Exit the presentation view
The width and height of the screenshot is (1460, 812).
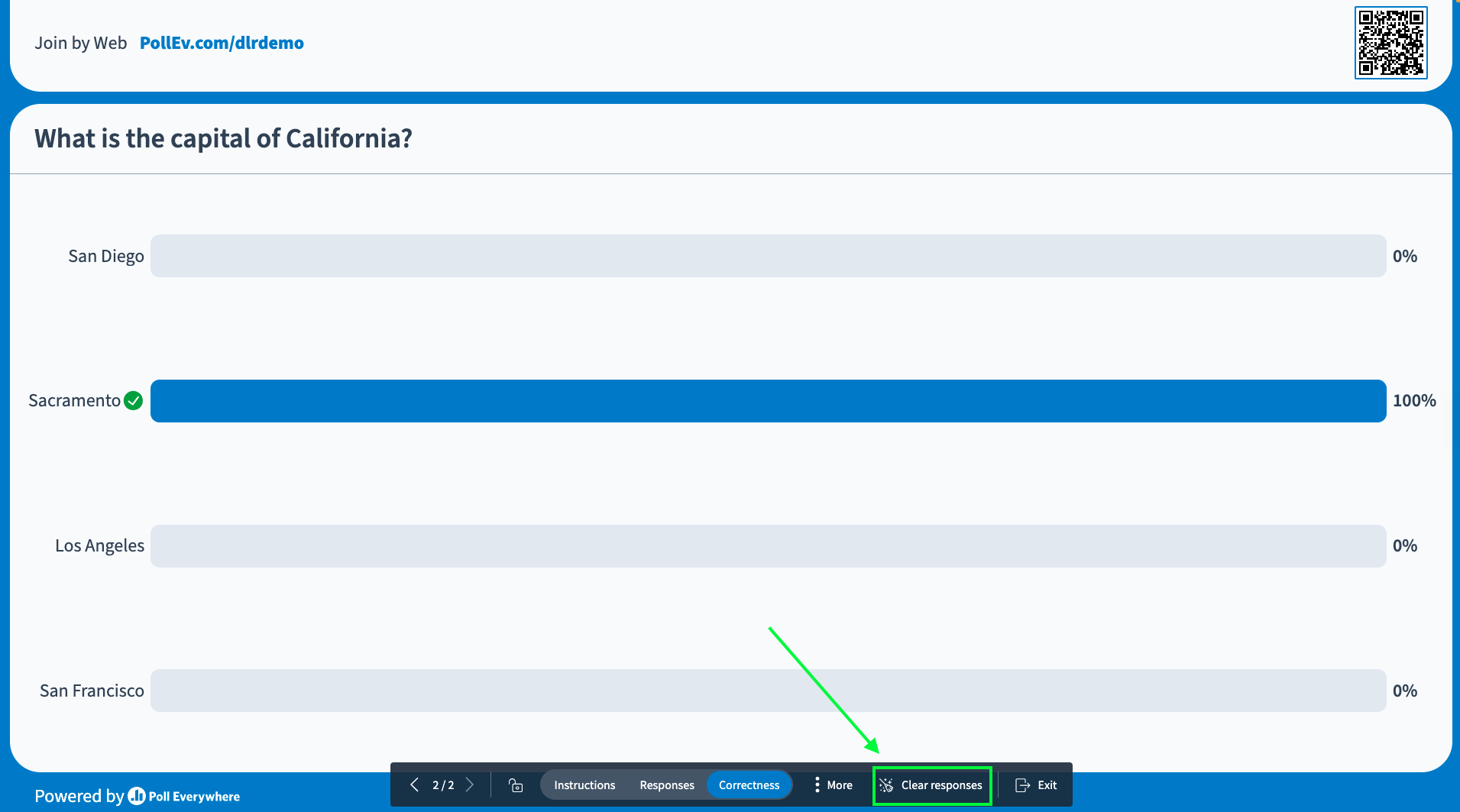[x=1036, y=785]
